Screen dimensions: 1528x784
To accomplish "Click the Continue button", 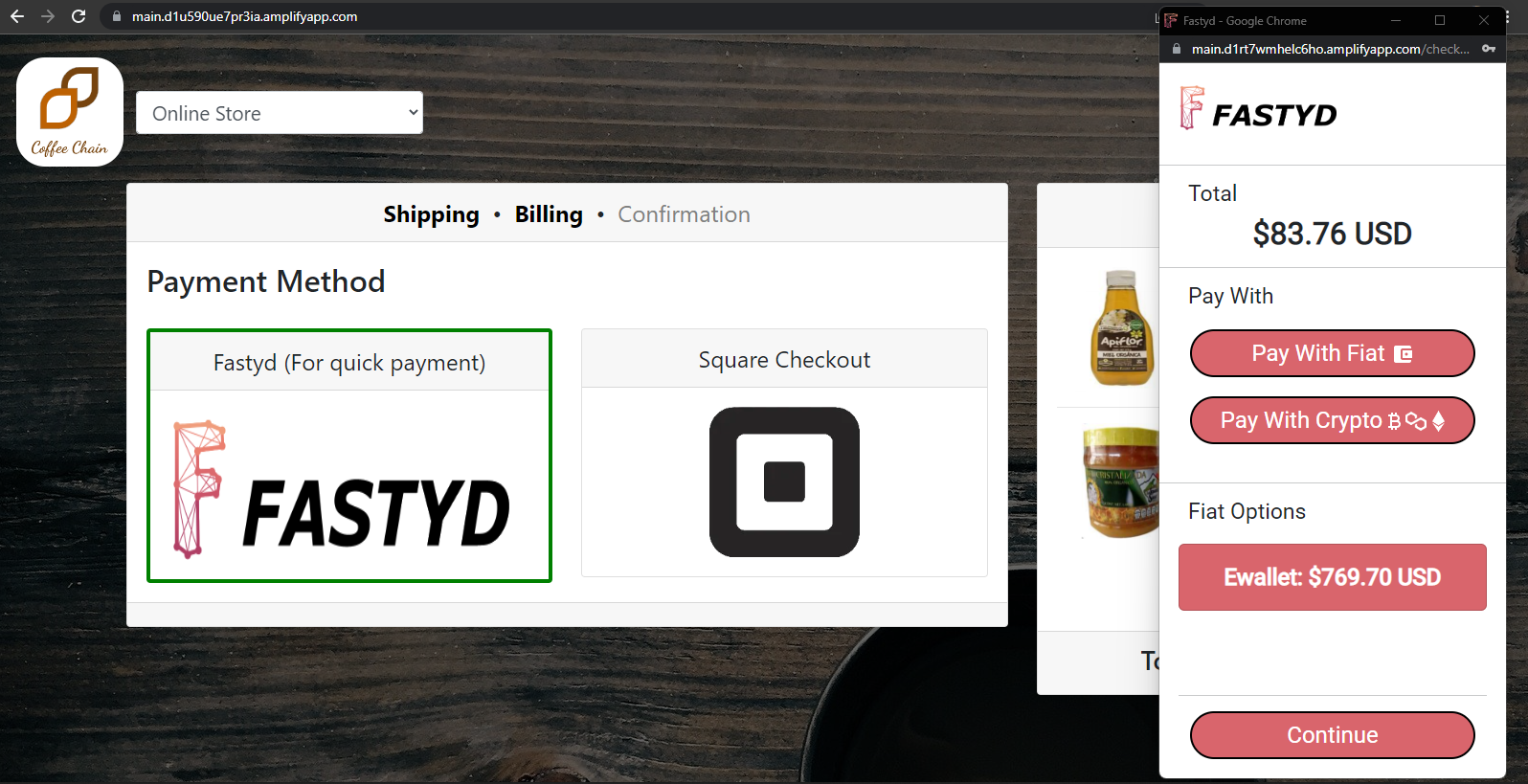I will point(1332,735).
